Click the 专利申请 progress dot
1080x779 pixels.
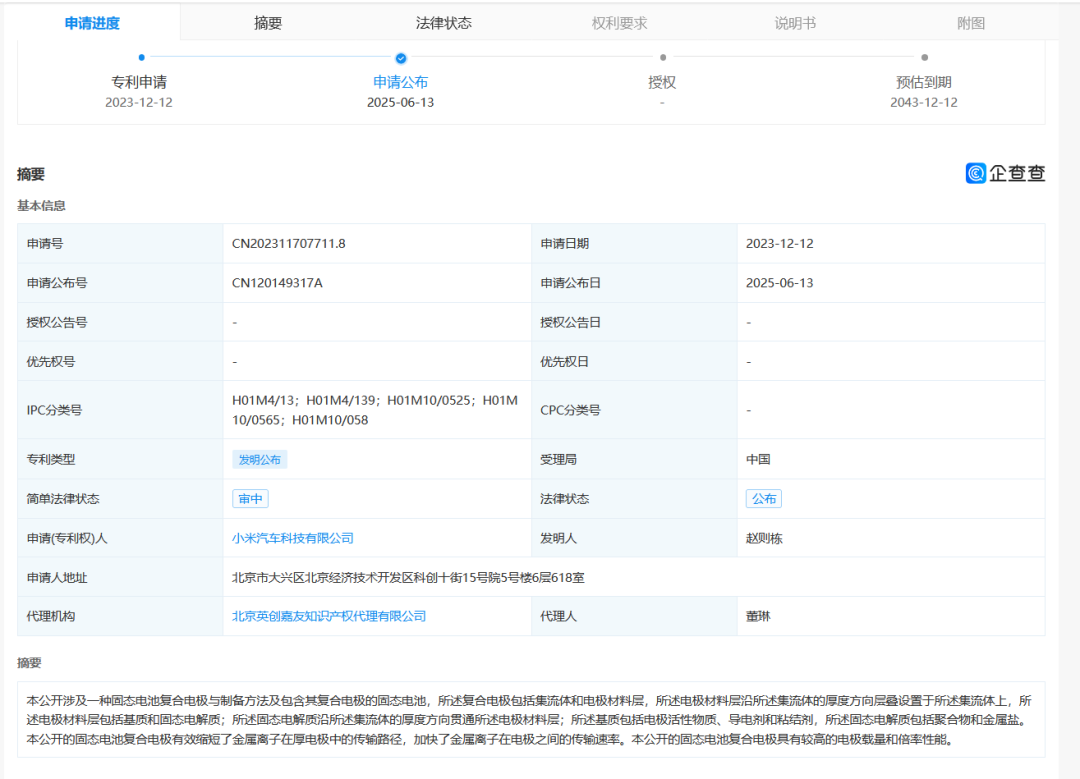pyautogui.click(x=141, y=58)
